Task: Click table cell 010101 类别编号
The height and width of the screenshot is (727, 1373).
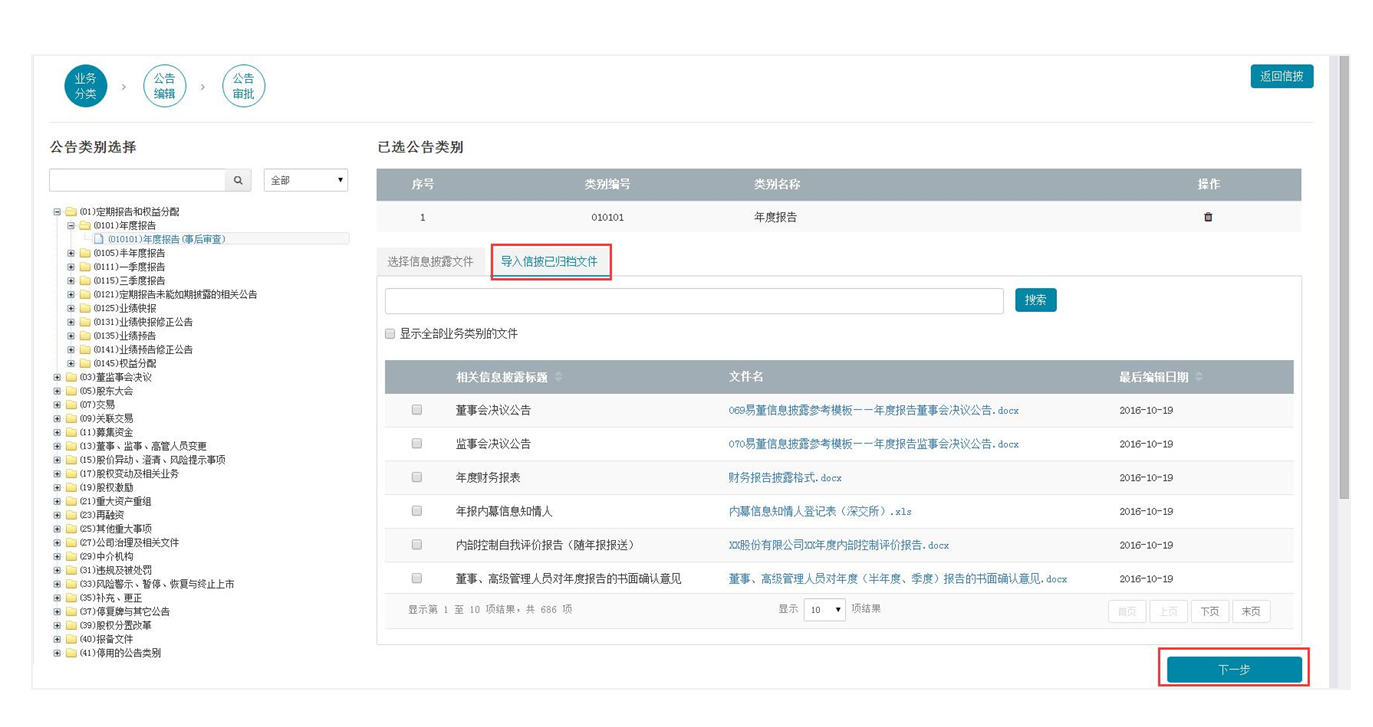Action: [608, 217]
